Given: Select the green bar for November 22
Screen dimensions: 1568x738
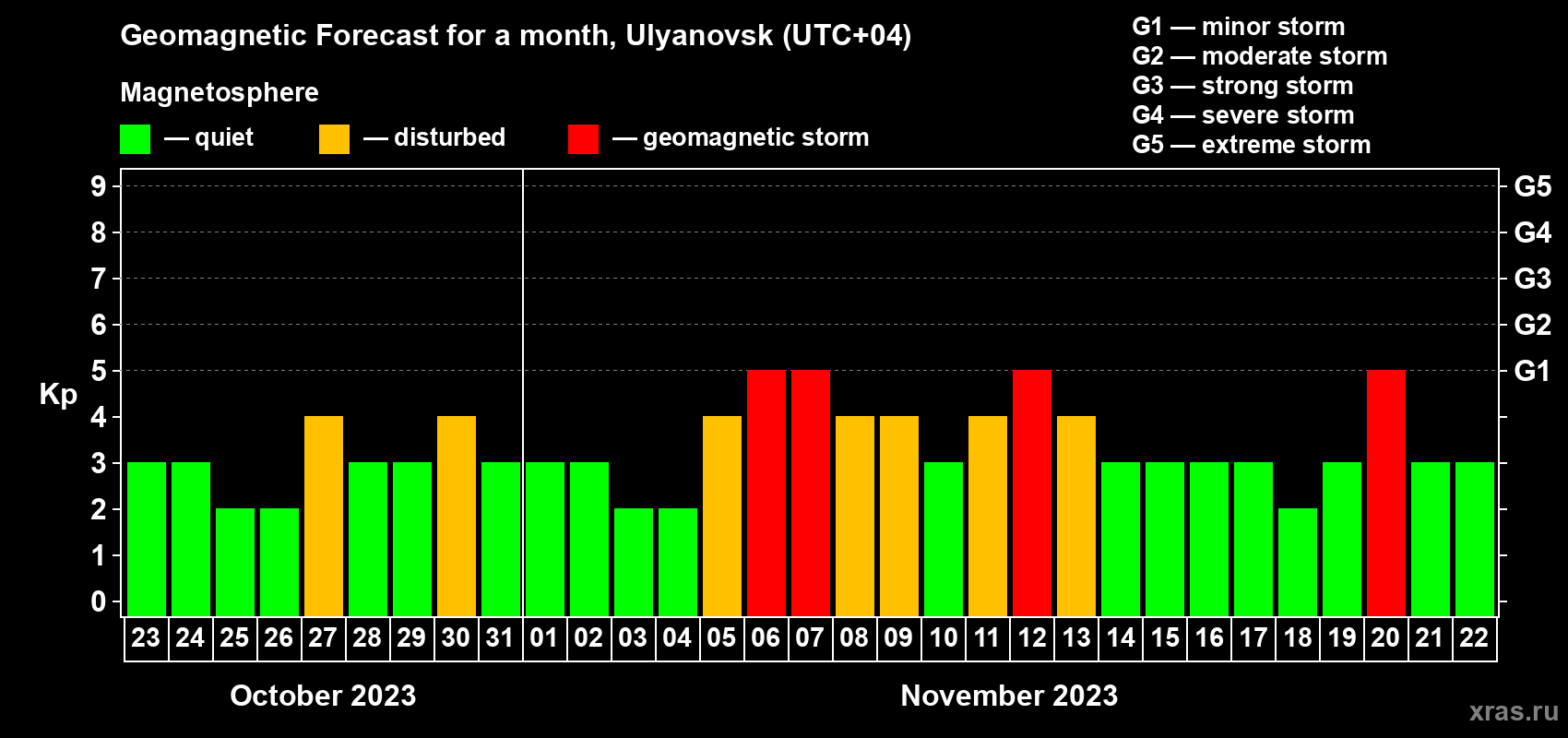Looking at the screenshot, I should tap(1475, 539).
